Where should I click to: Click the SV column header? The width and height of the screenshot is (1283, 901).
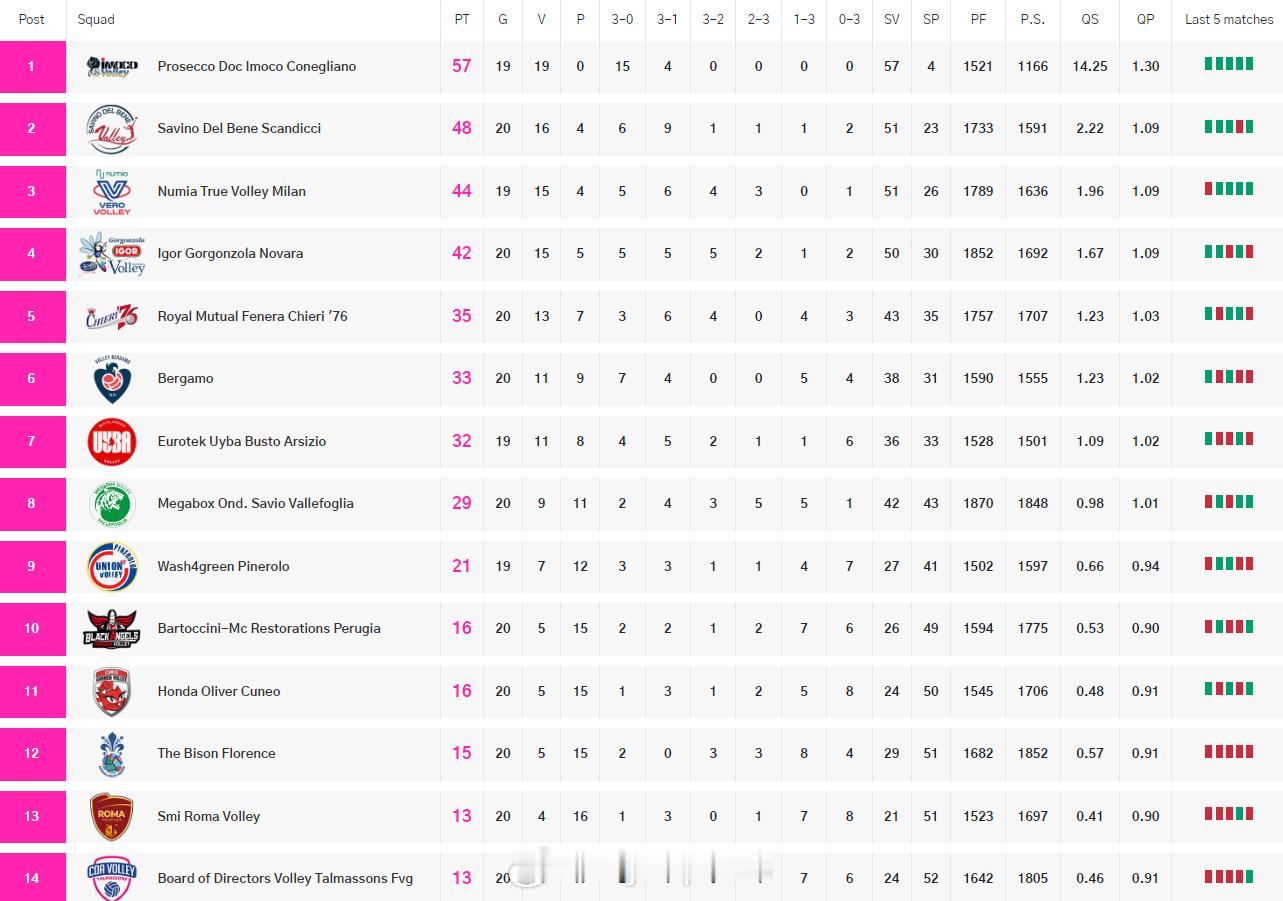click(x=891, y=19)
